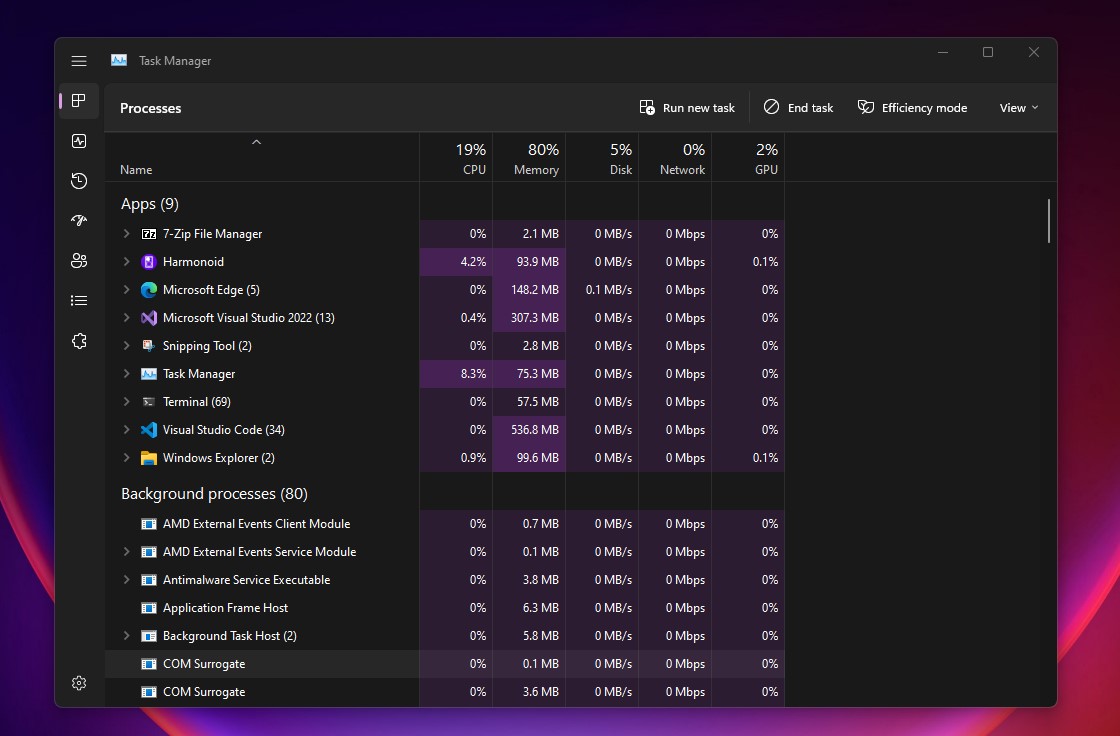The height and width of the screenshot is (736, 1120).
Task: Click the 8.3% CPU cell
Action: pyautogui.click(x=456, y=374)
